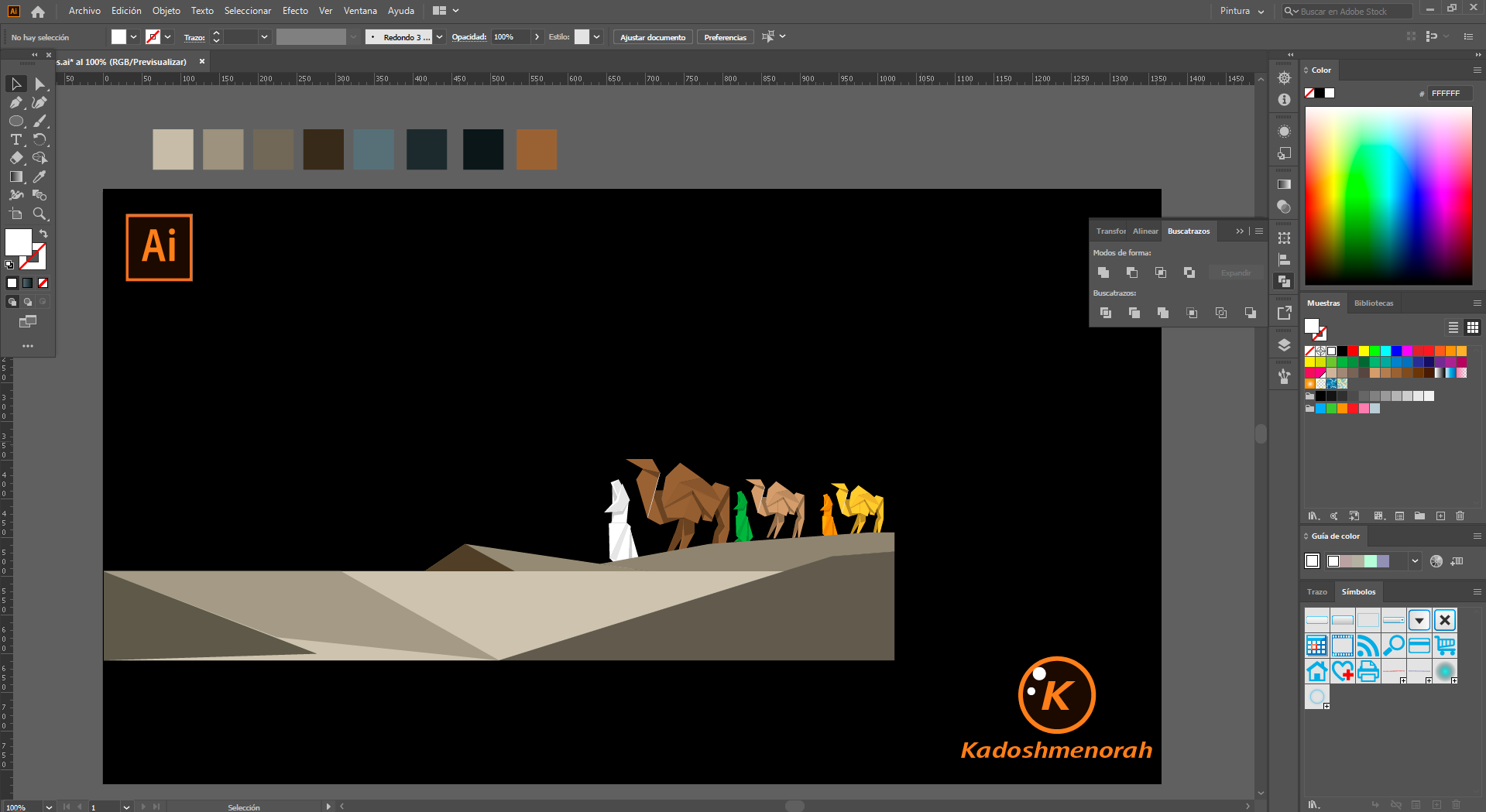The width and height of the screenshot is (1486, 812).
Task: Click the Trazo label in control bar
Action: [194, 37]
